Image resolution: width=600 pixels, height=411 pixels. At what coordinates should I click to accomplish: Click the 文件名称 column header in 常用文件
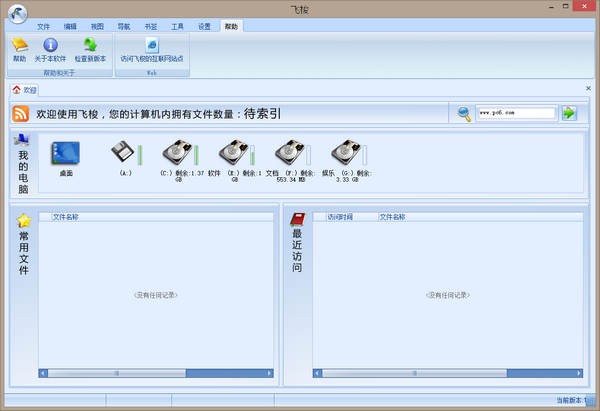(65, 217)
